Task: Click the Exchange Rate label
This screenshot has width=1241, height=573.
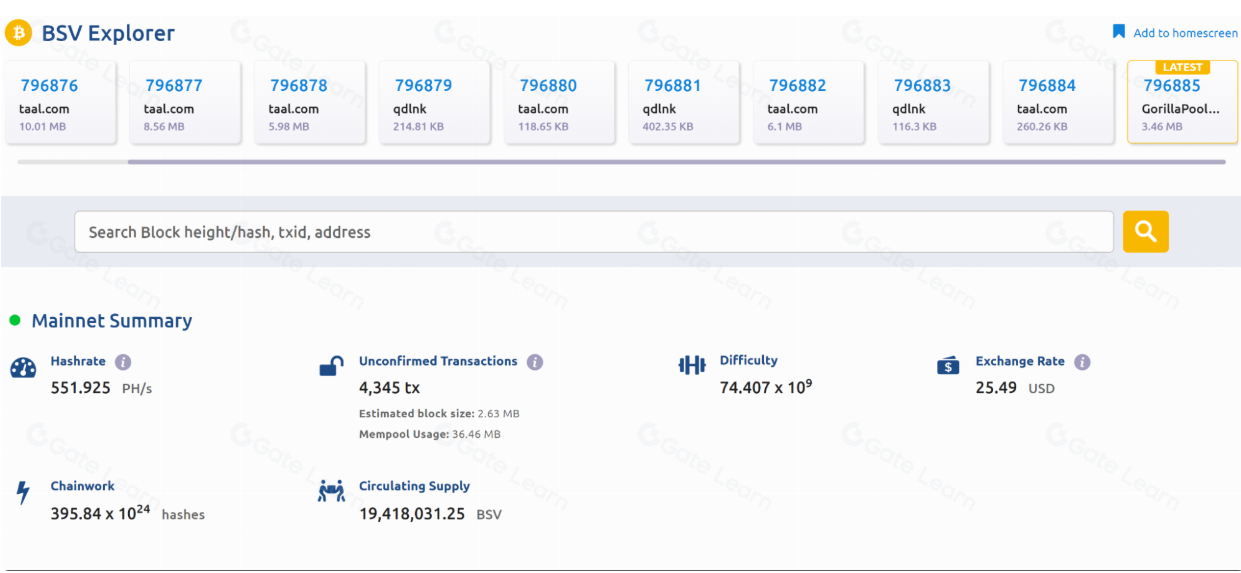Action: [1020, 361]
